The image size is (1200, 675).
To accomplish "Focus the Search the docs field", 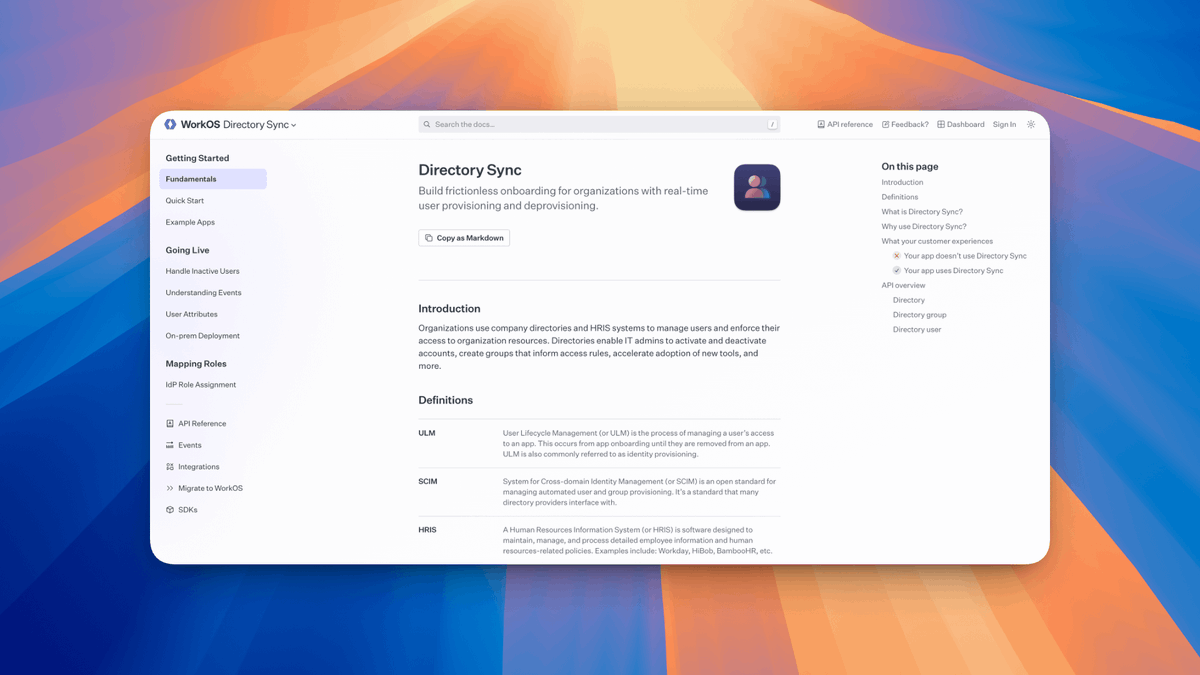I will click(x=599, y=125).
